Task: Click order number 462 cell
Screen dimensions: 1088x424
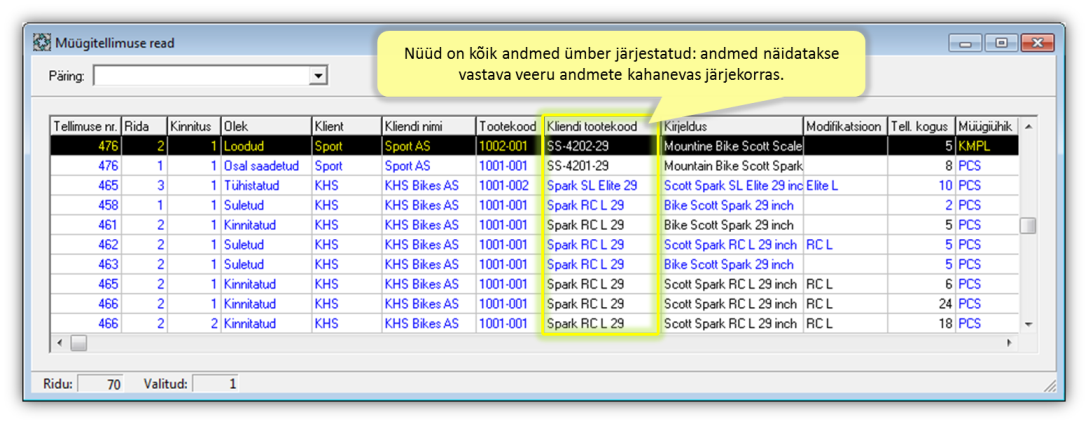Action: [x=87, y=245]
